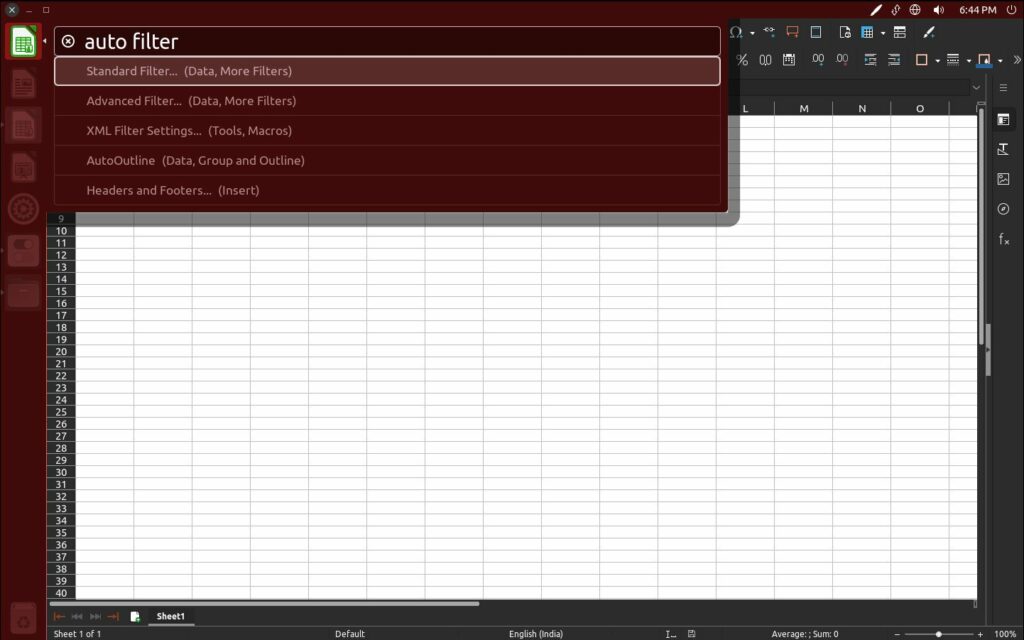The height and width of the screenshot is (640, 1024).
Task: Click the insert hyperlink icon
Action: click(x=769, y=31)
